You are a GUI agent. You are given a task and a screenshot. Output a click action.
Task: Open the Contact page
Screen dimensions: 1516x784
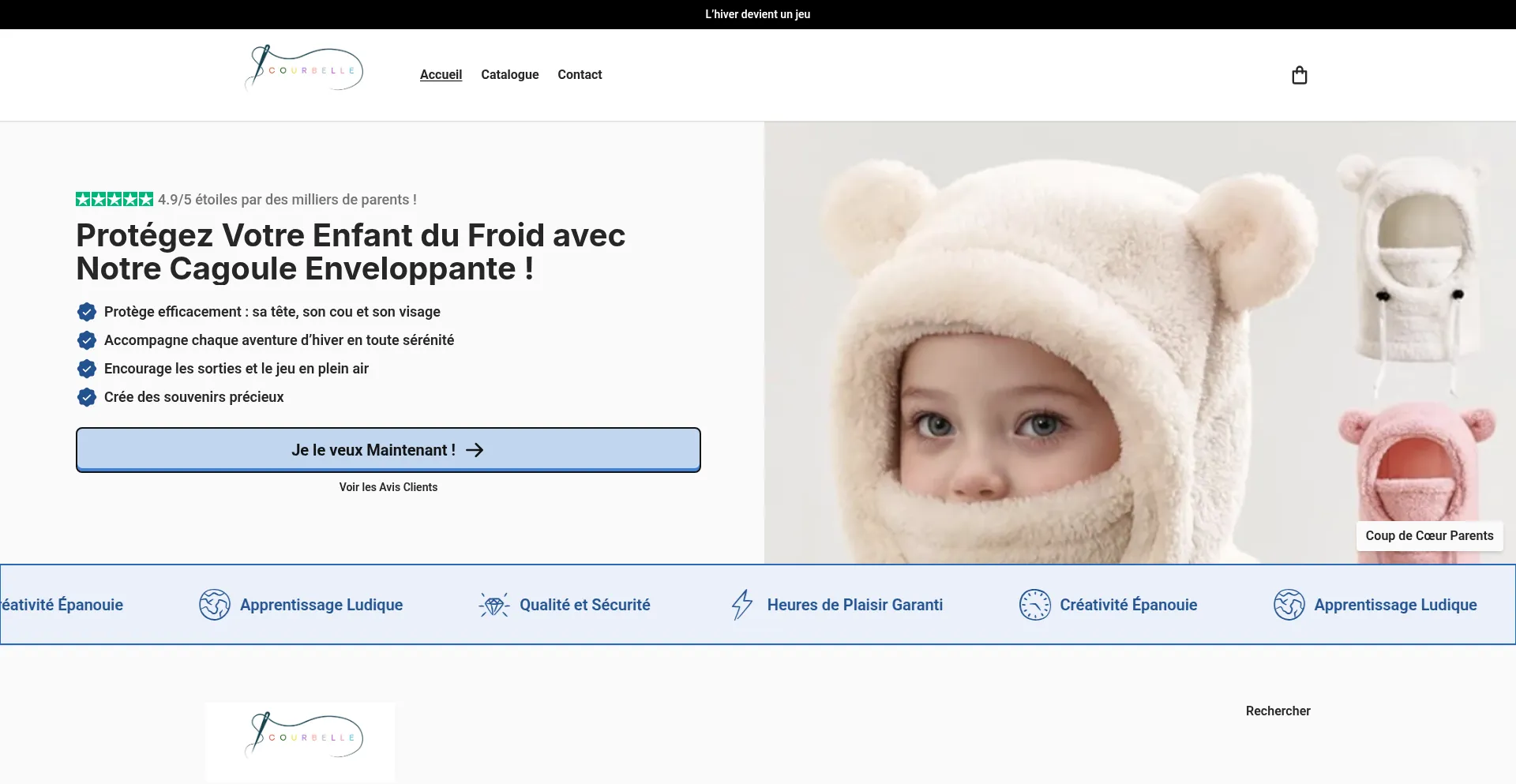[580, 74]
